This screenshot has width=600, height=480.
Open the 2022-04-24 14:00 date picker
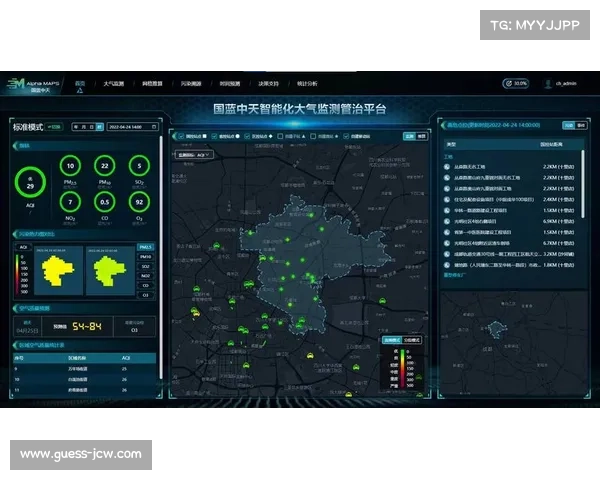(x=132, y=127)
